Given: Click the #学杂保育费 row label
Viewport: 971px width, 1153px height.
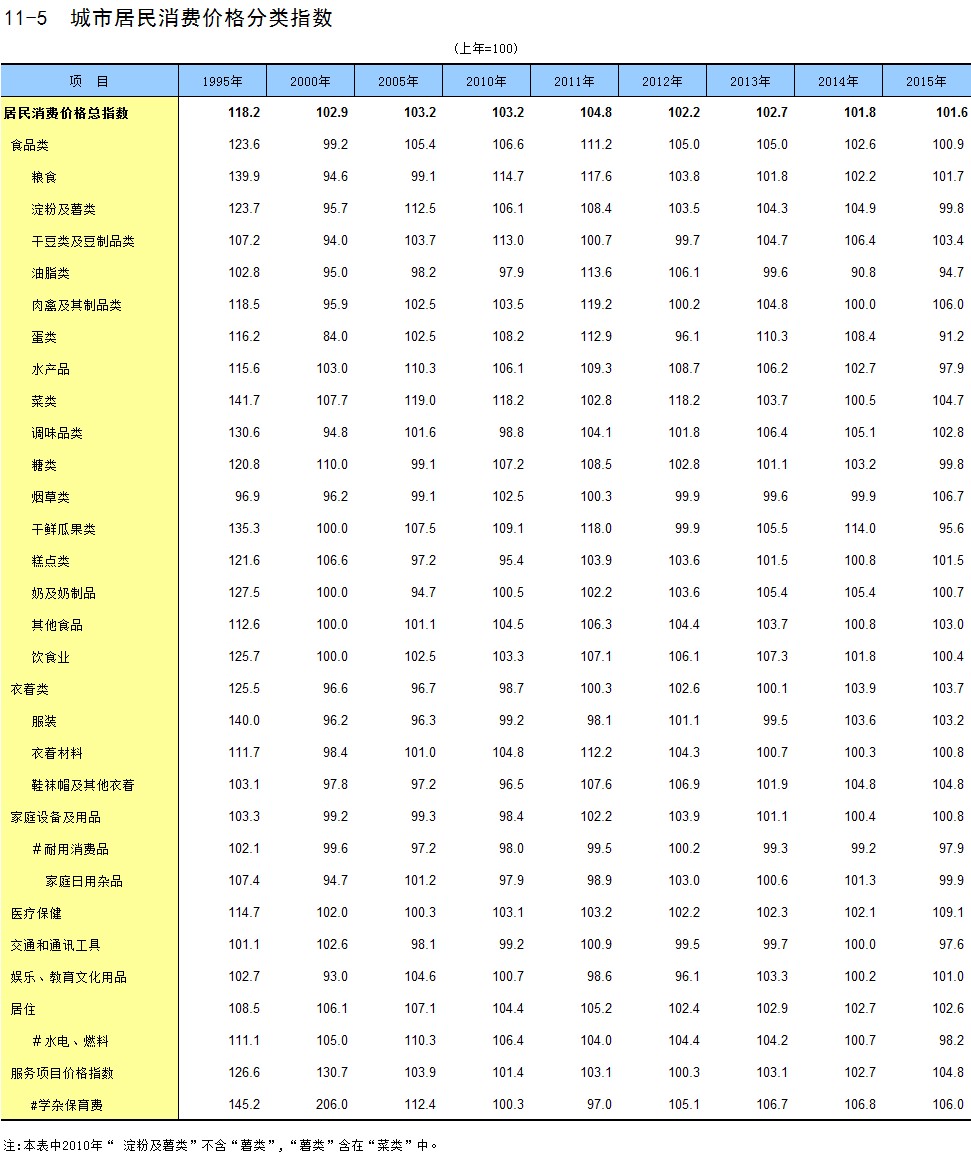Looking at the screenshot, I should click(x=67, y=1105).
